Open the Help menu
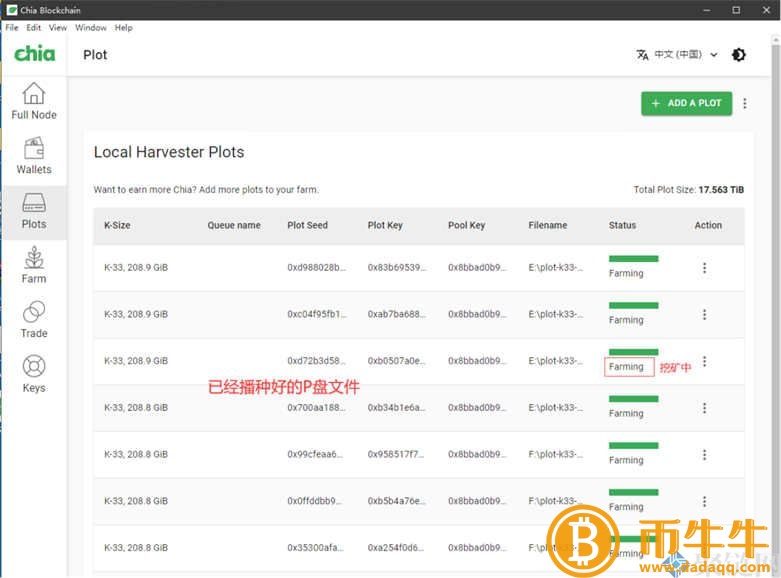 click(124, 27)
